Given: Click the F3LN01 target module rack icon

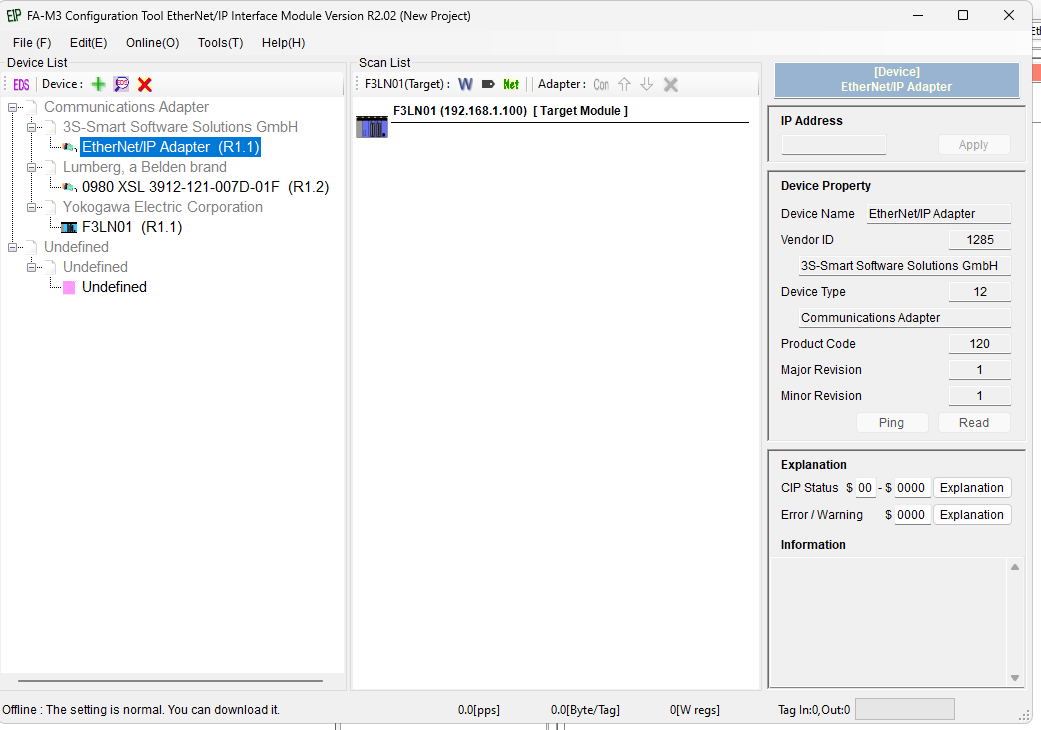Looking at the screenshot, I should coord(372,126).
